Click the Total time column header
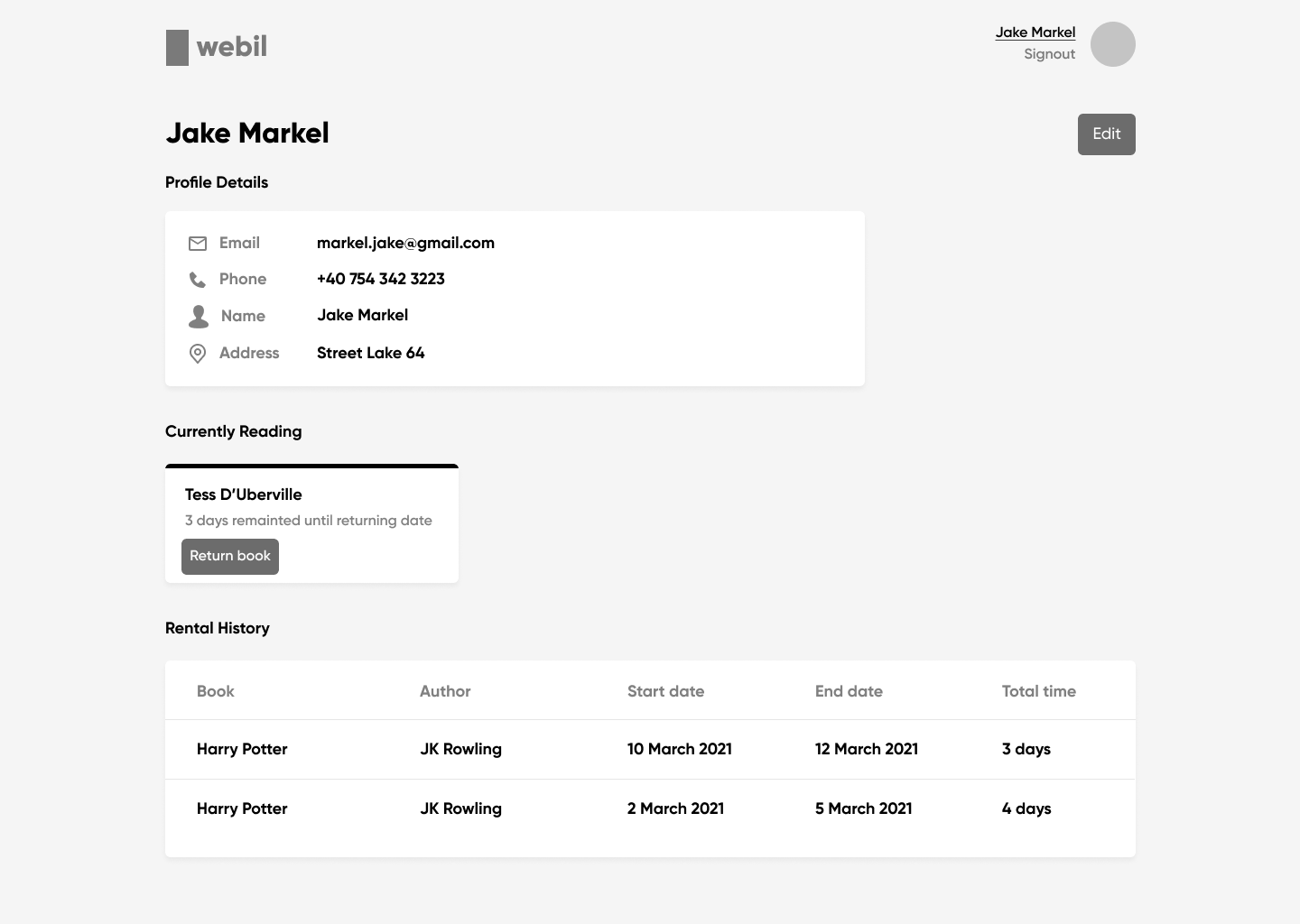Image resolution: width=1300 pixels, height=924 pixels. (x=1038, y=691)
